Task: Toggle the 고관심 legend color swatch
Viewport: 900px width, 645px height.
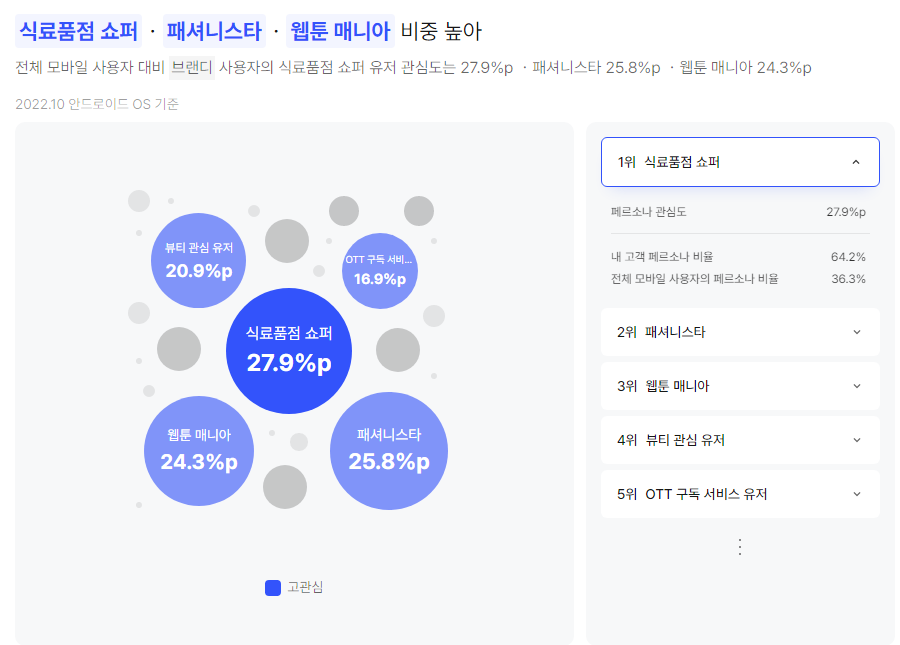Action: [x=273, y=588]
